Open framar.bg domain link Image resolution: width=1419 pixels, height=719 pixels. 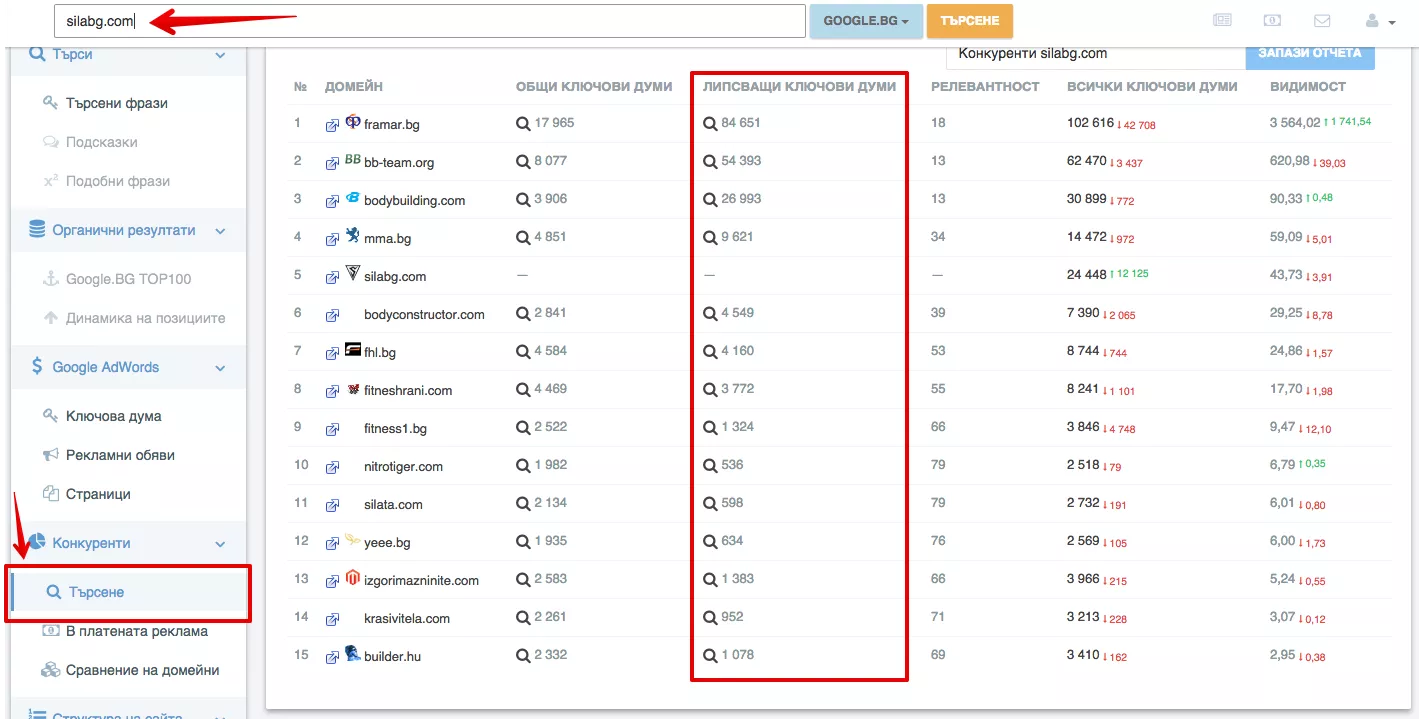point(392,125)
